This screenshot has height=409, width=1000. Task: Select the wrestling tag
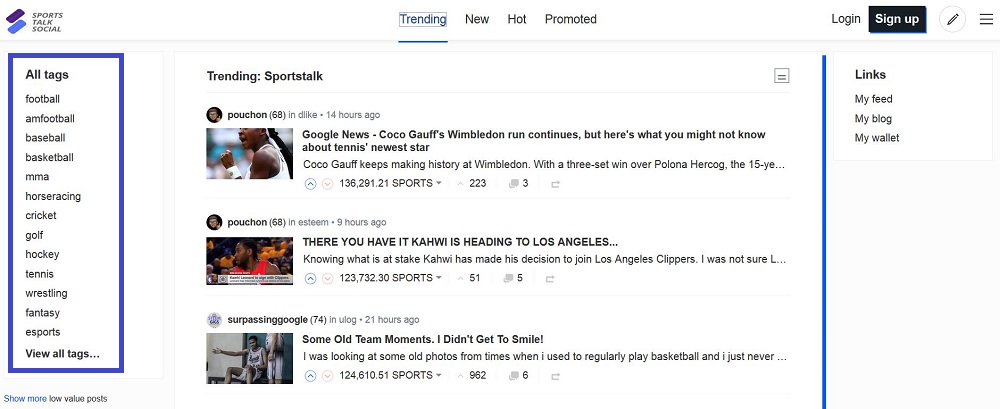(47, 294)
